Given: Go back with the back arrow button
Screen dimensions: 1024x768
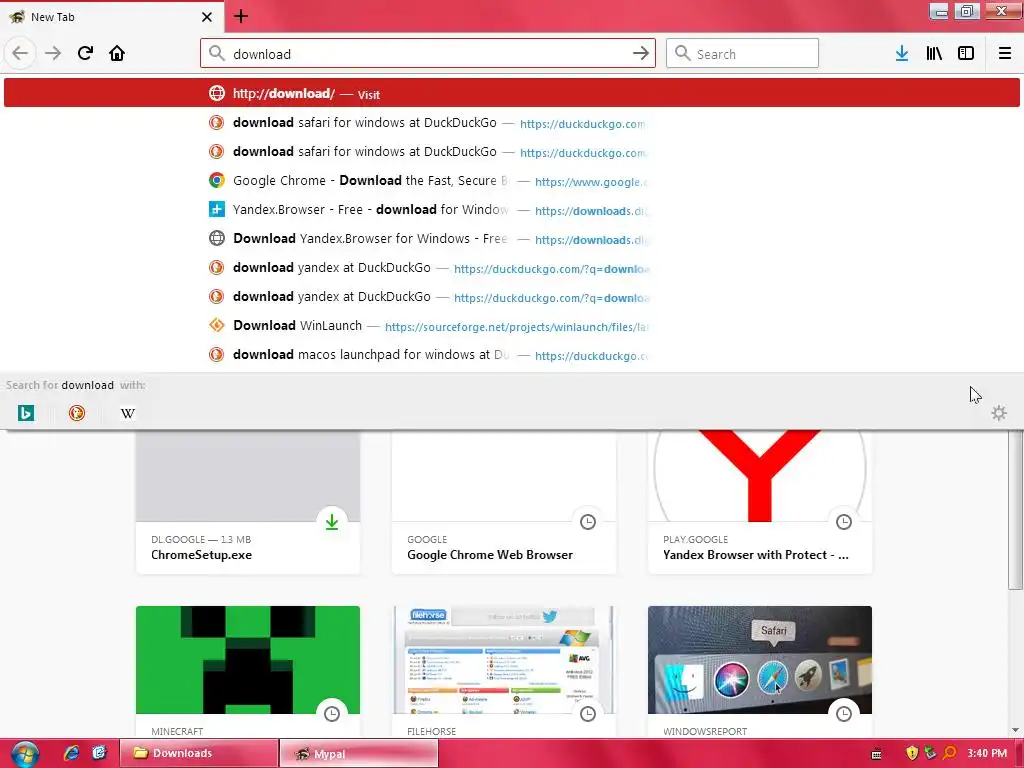Looking at the screenshot, I should 20,53.
